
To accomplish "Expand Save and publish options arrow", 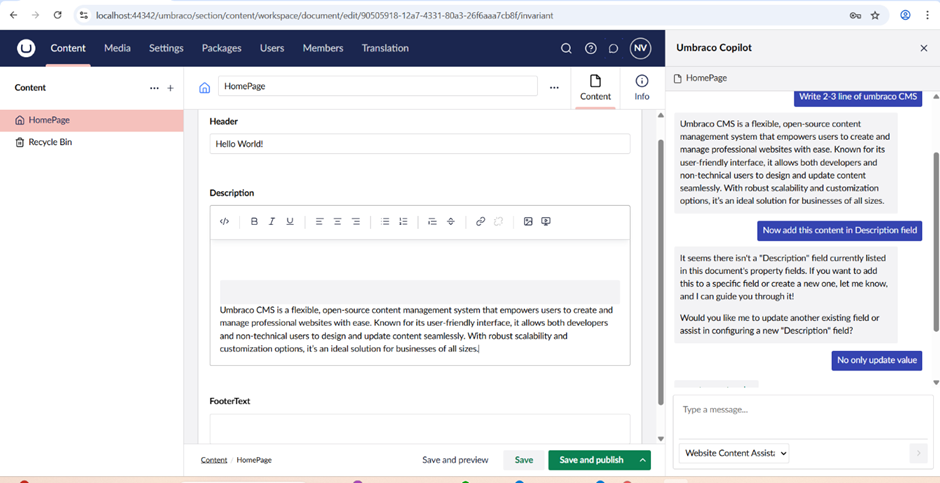I will pyautogui.click(x=642, y=460).
